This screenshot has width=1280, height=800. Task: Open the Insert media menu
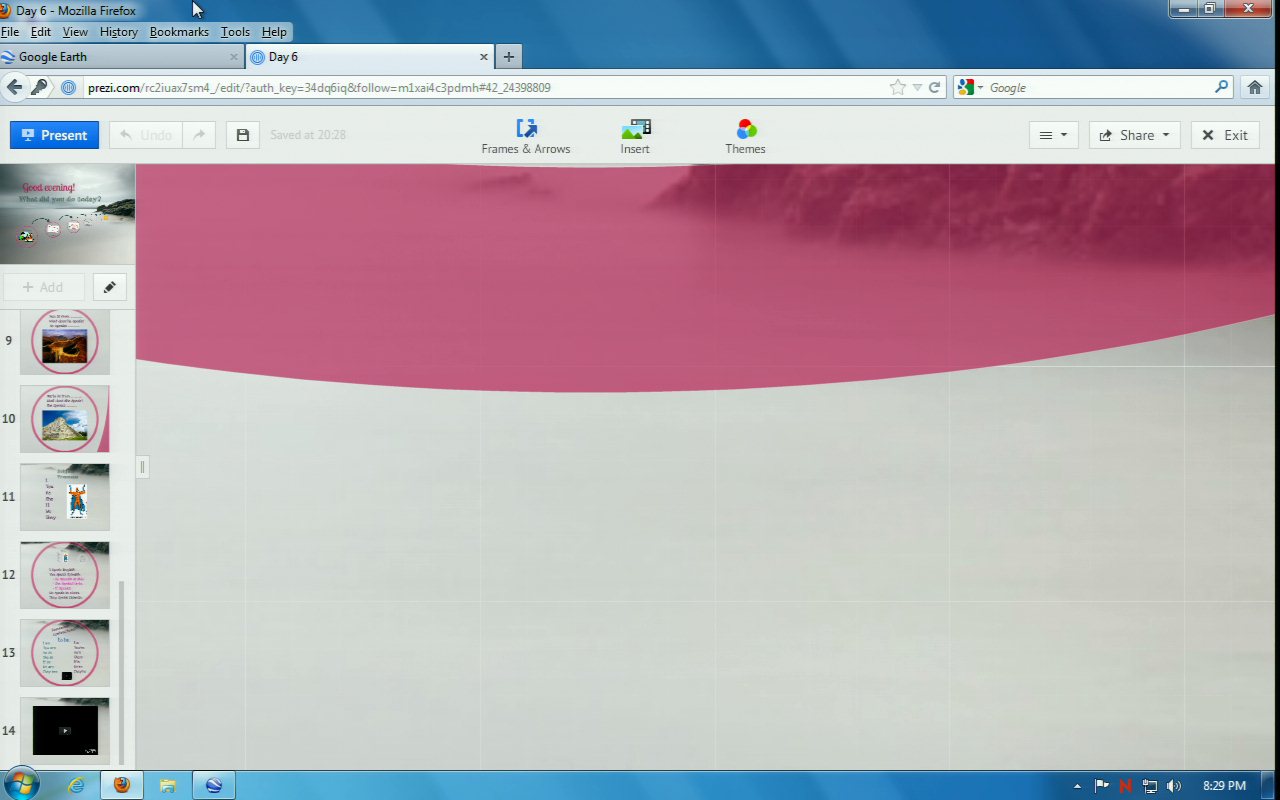click(x=635, y=137)
